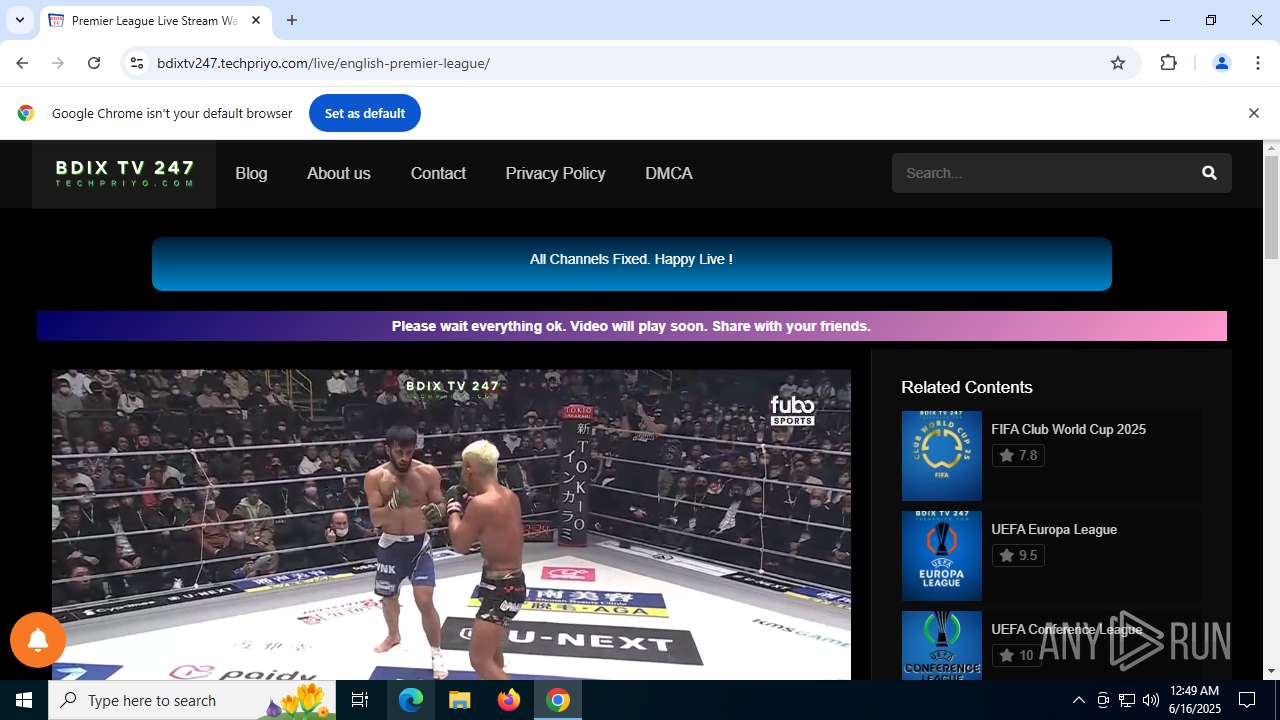Open the Contact page
Viewport: 1280px width, 720px height.
pyautogui.click(x=438, y=173)
